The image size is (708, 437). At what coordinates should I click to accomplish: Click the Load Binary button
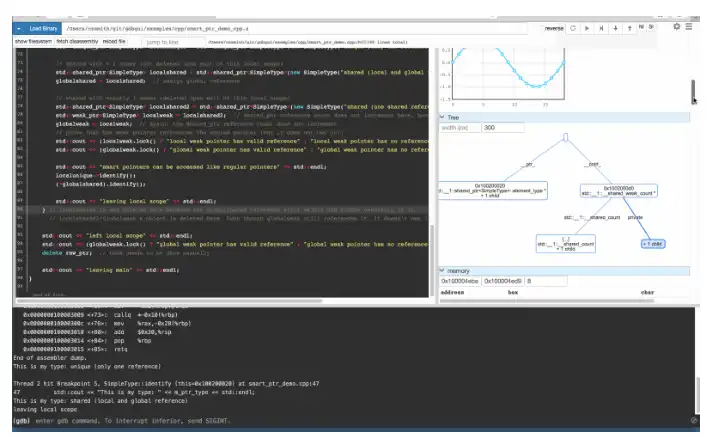[x=43, y=28]
